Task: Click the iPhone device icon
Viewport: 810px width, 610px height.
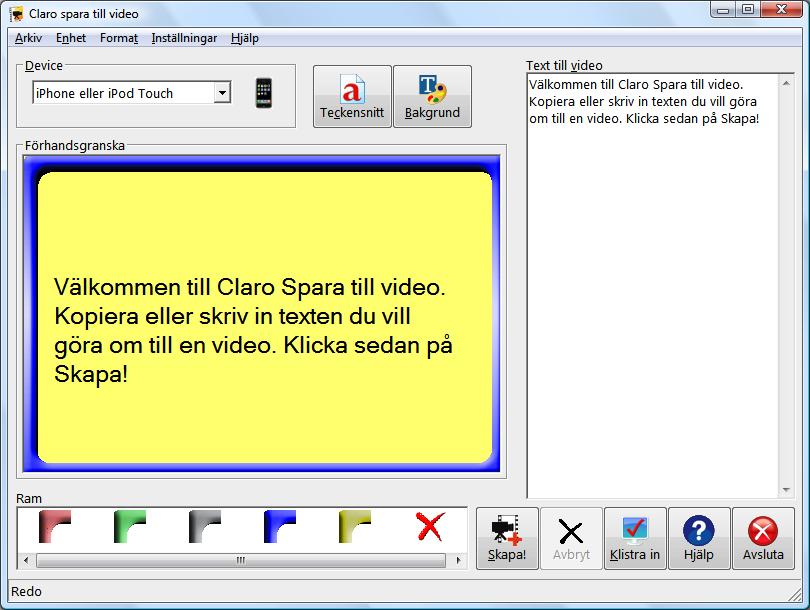Action: [263, 93]
